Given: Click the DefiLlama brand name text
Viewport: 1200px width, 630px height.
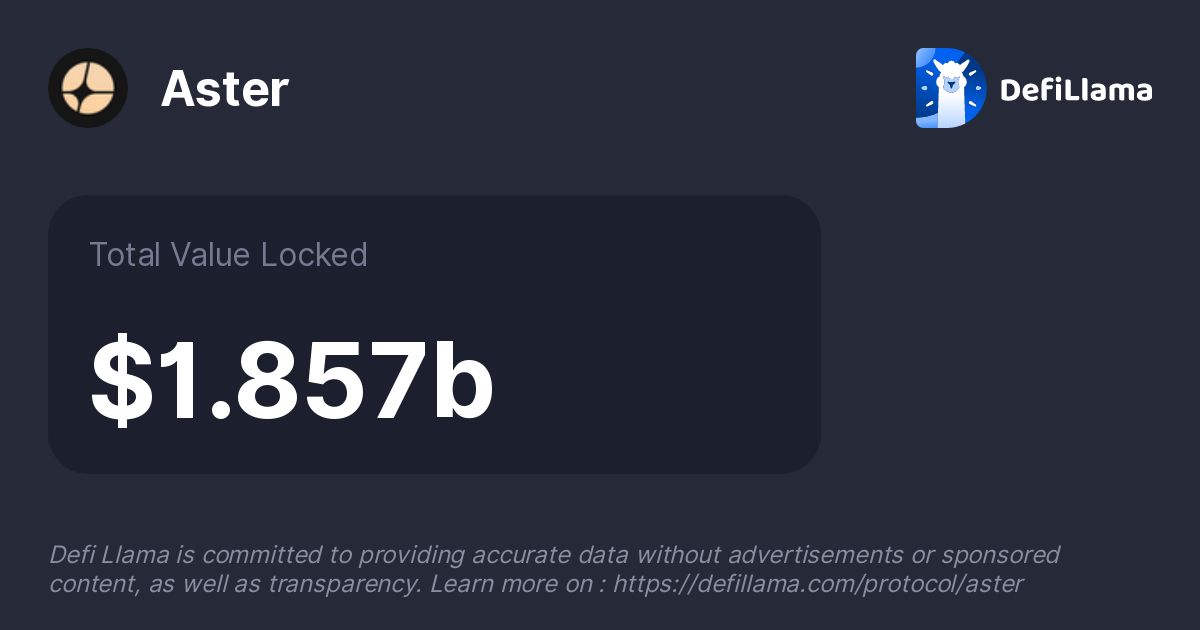Looking at the screenshot, I should click(1076, 90).
